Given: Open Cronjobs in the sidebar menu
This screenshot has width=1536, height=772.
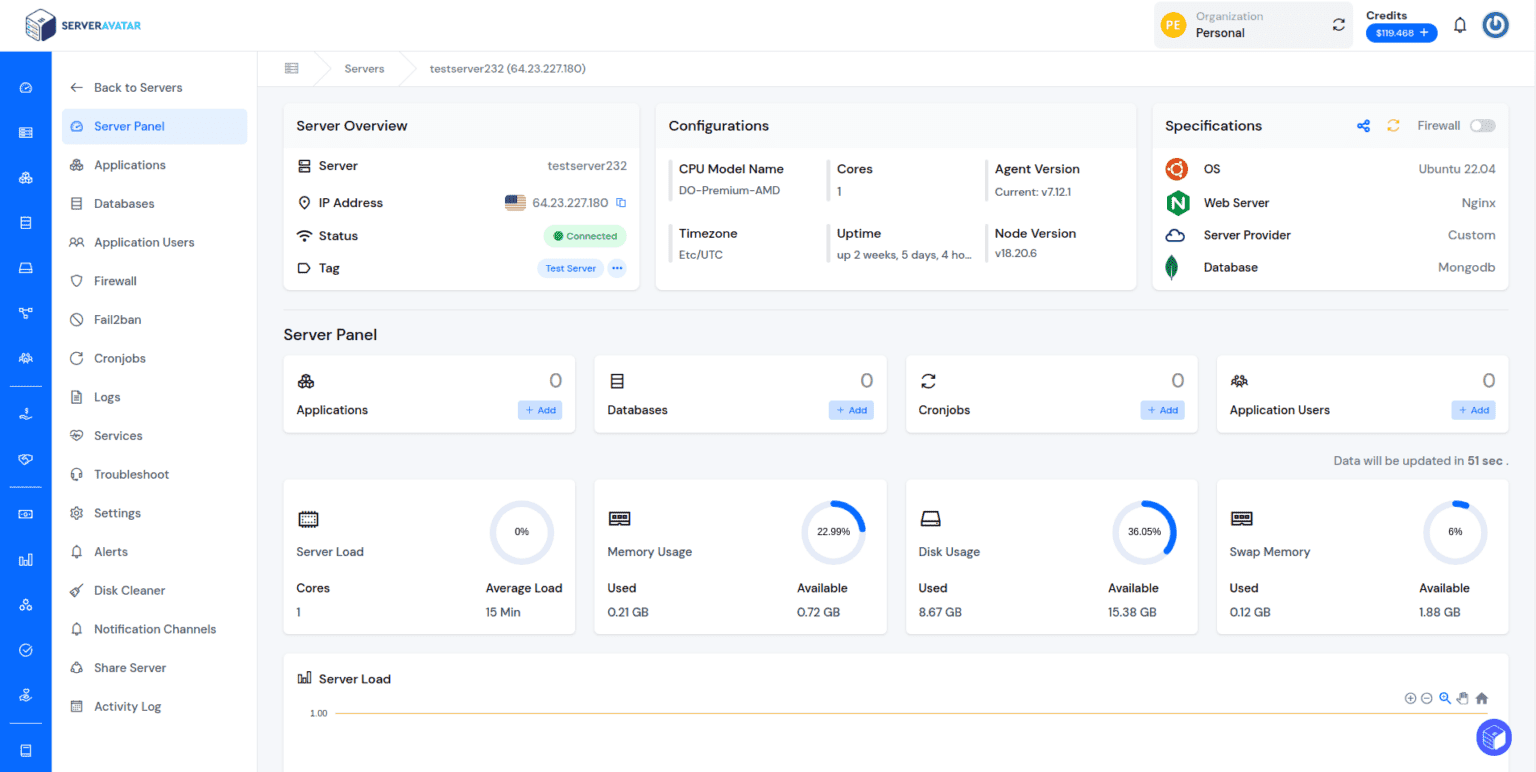Looking at the screenshot, I should coord(120,358).
